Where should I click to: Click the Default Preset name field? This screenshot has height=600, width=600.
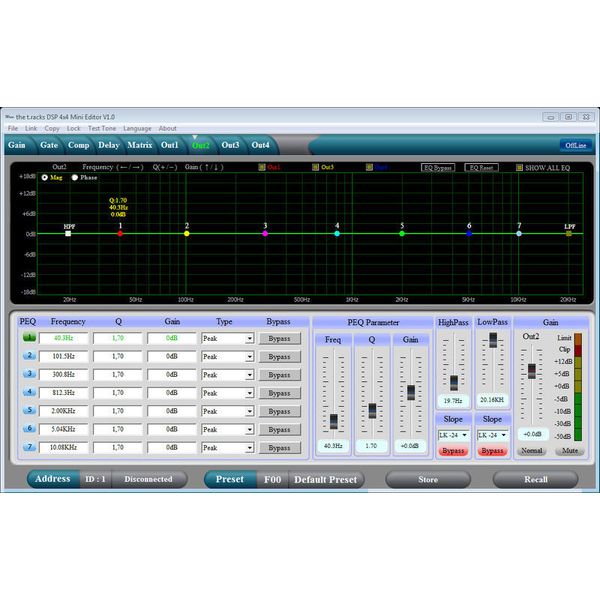point(326,479)
